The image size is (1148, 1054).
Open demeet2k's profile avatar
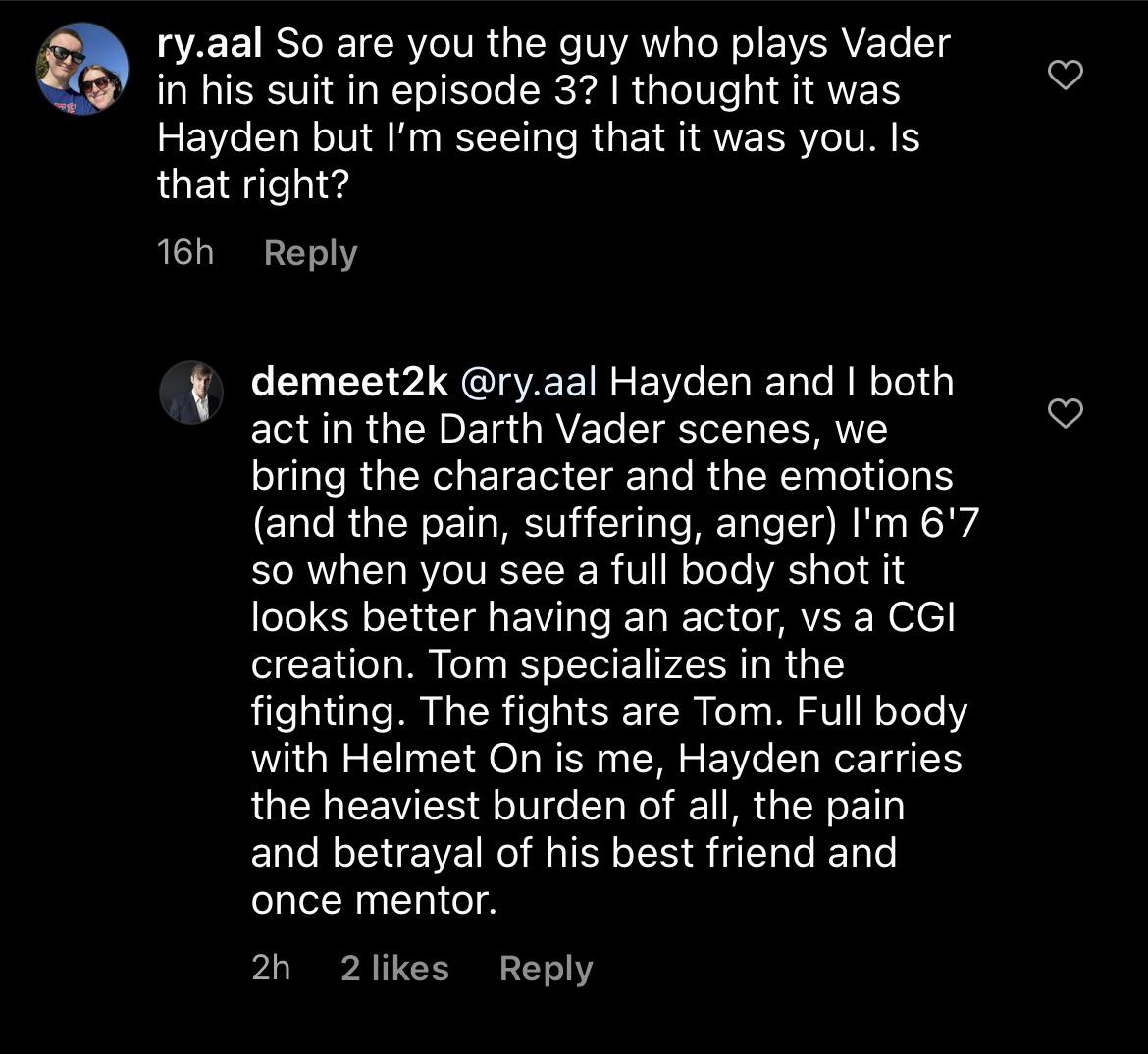[191, 393]
